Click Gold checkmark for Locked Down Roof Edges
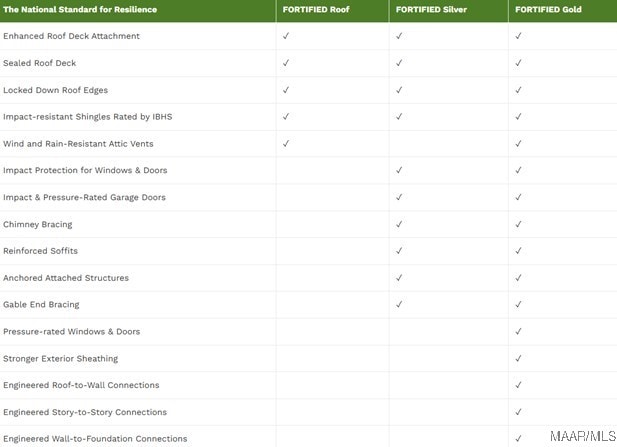The image size is (617, 447). pos(519,90)
